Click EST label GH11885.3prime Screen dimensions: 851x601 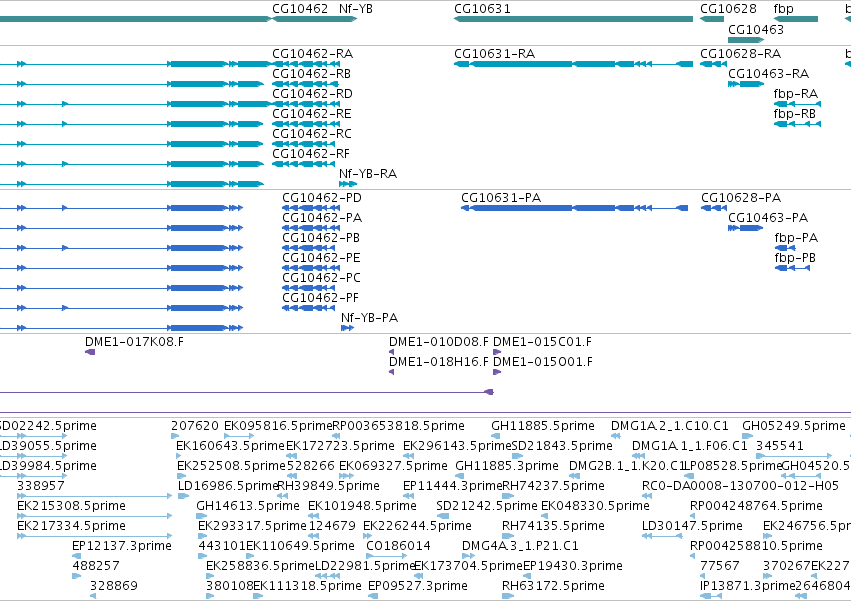coord(507,466)
